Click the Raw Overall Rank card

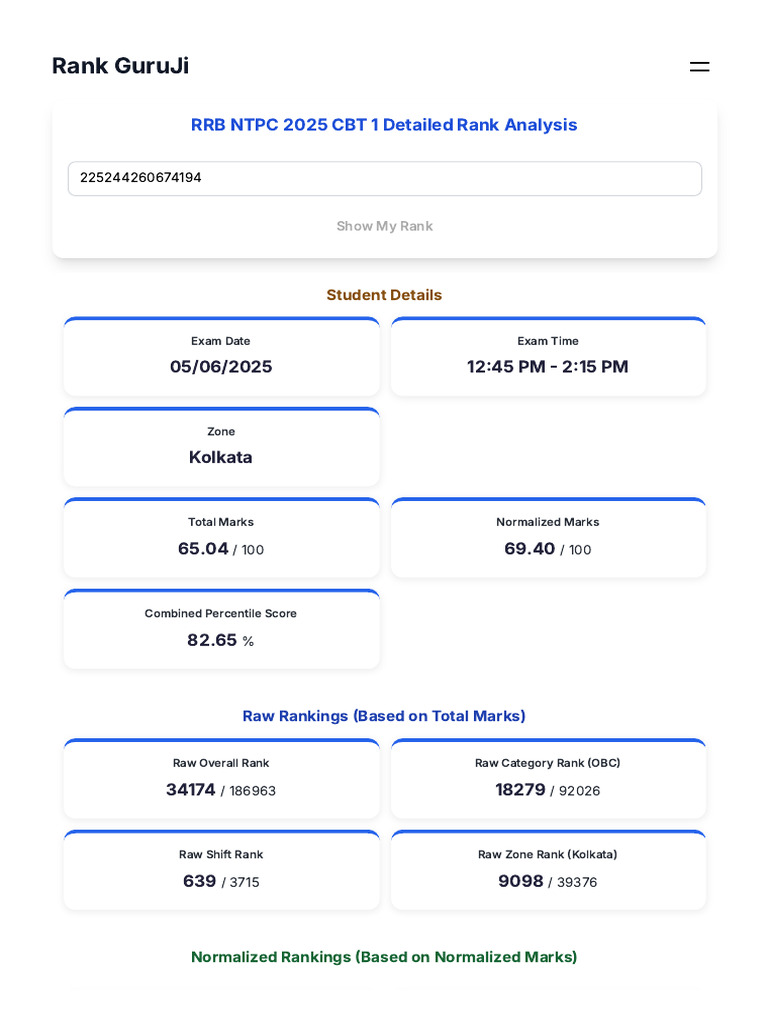click(221, 779)
